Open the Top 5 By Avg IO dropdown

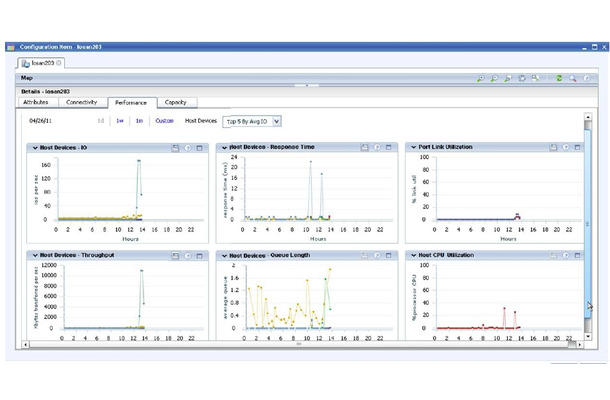point(276,121)
